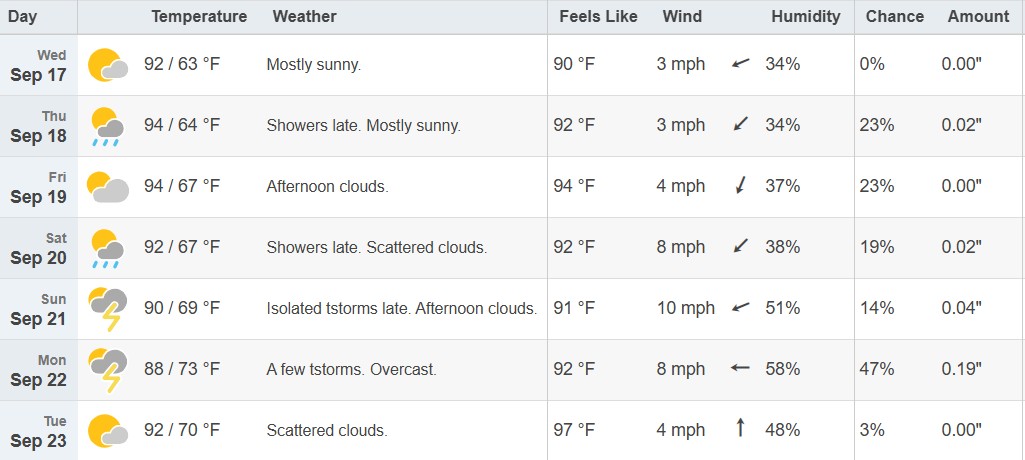Image resolution: width=1025 pixels, height=460 pixels.
Task: Click the mostly sunny icon for Sep 17
Action: [x=108, y=65]
